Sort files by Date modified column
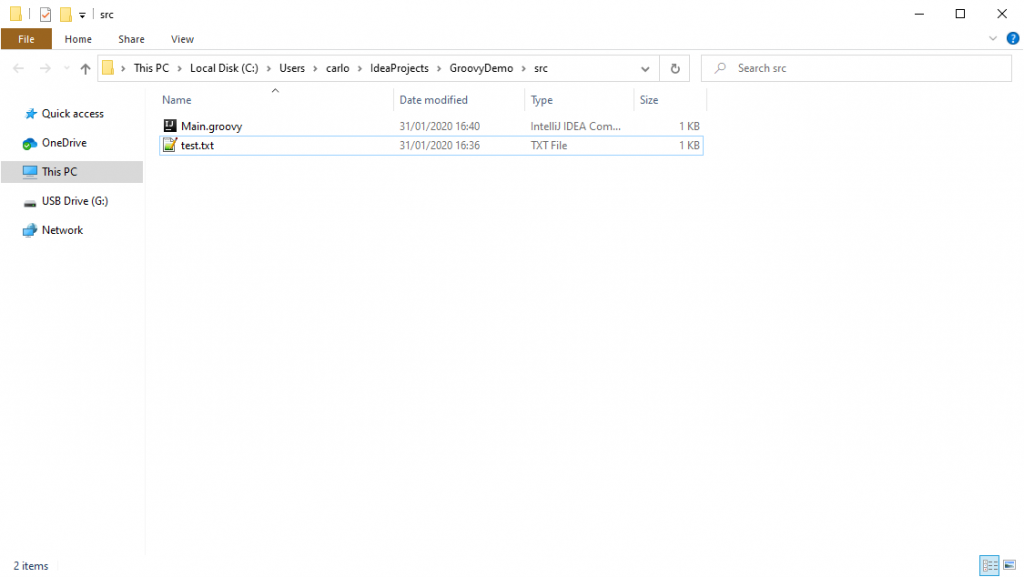Screen dimensions: 1024x577 click(x=433, y=100)
